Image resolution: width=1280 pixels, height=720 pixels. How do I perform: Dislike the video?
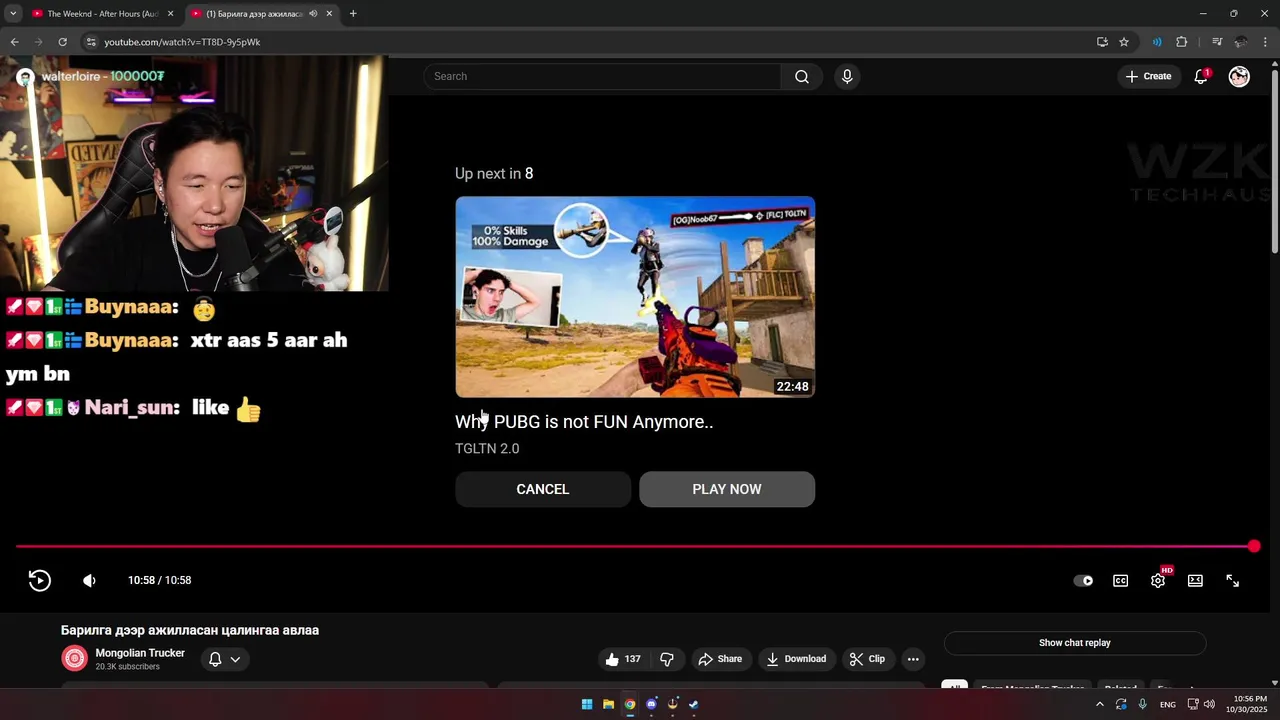(x=667, y=659)
